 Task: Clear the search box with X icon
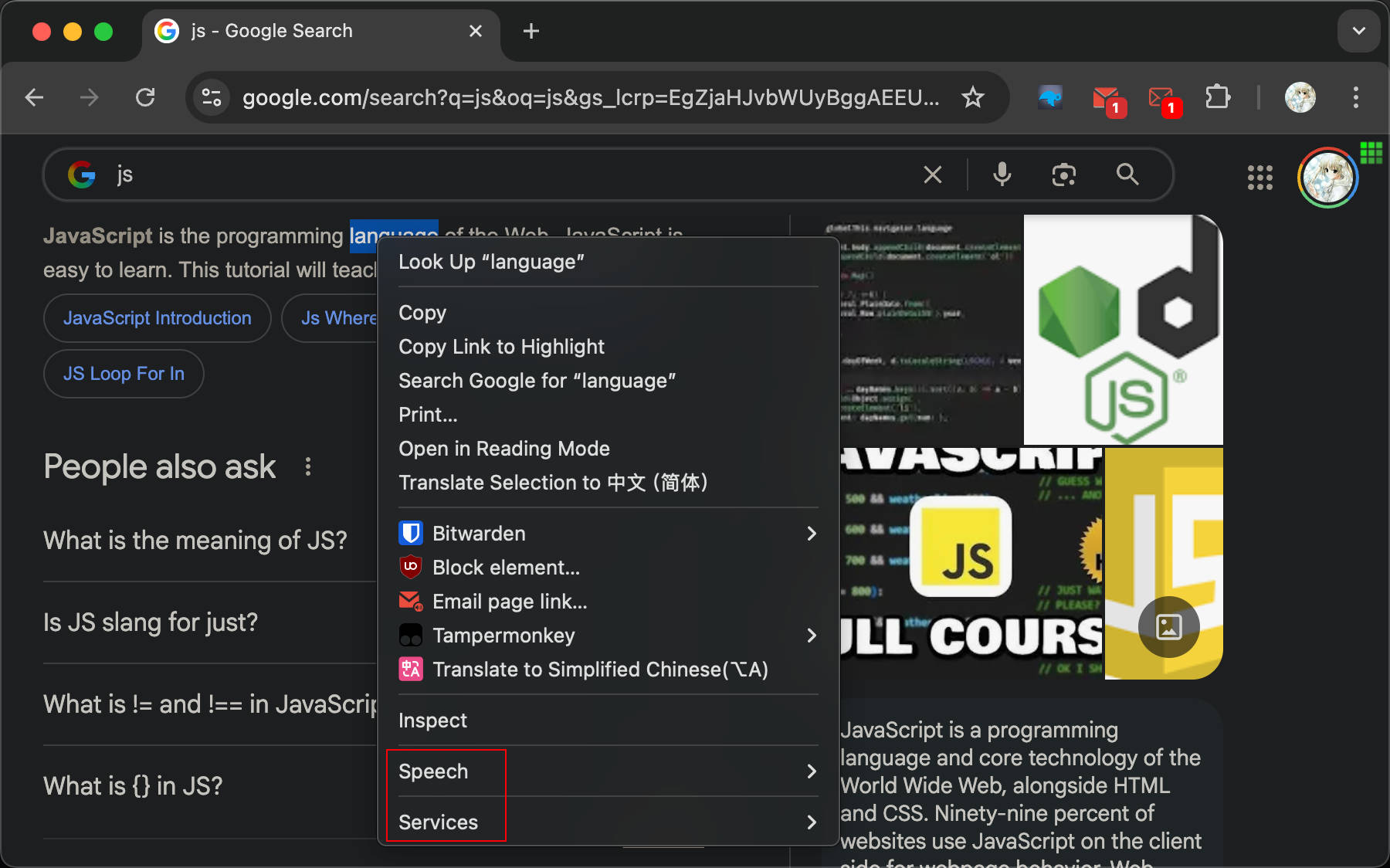933,175
